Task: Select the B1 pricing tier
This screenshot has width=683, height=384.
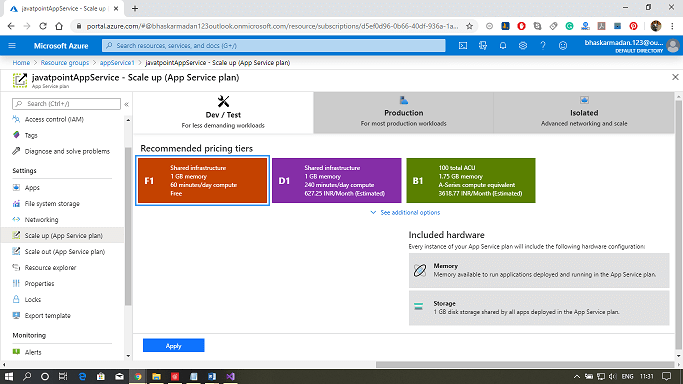Action: (471, 181)
